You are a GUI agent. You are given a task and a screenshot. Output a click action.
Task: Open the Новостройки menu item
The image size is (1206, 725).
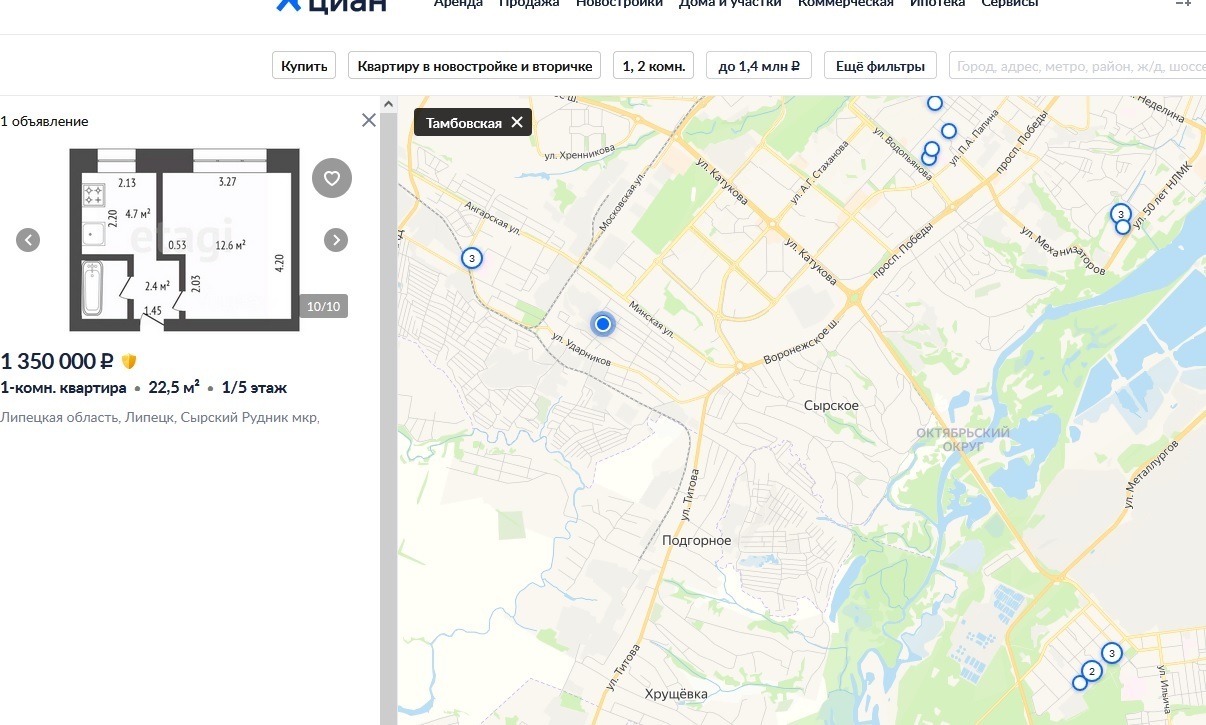[x=619, y=3]
